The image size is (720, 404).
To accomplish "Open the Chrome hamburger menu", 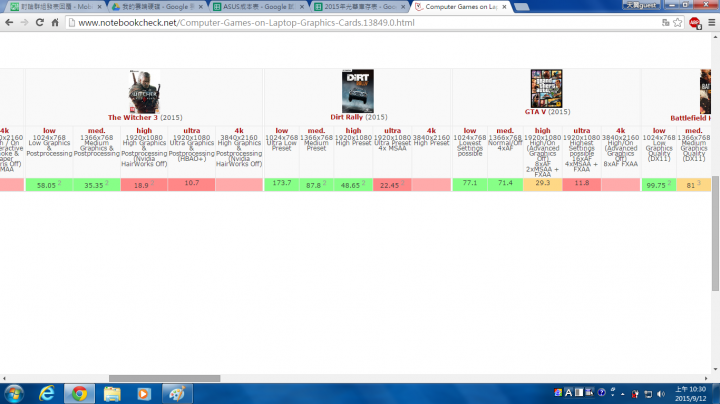I will [x=712, y=22].
